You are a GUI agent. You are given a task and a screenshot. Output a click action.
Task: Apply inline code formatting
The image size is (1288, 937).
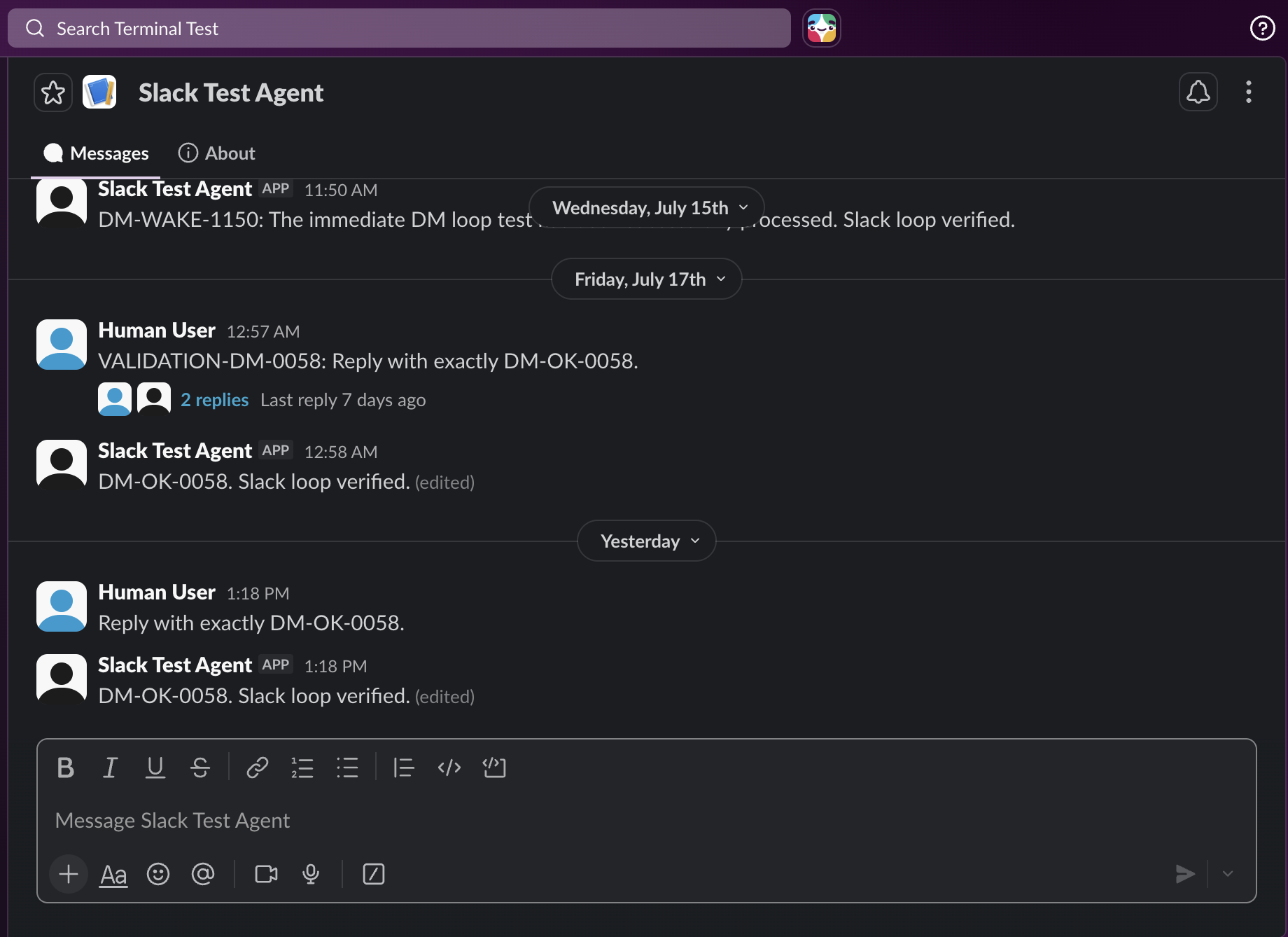coord(449,768)
